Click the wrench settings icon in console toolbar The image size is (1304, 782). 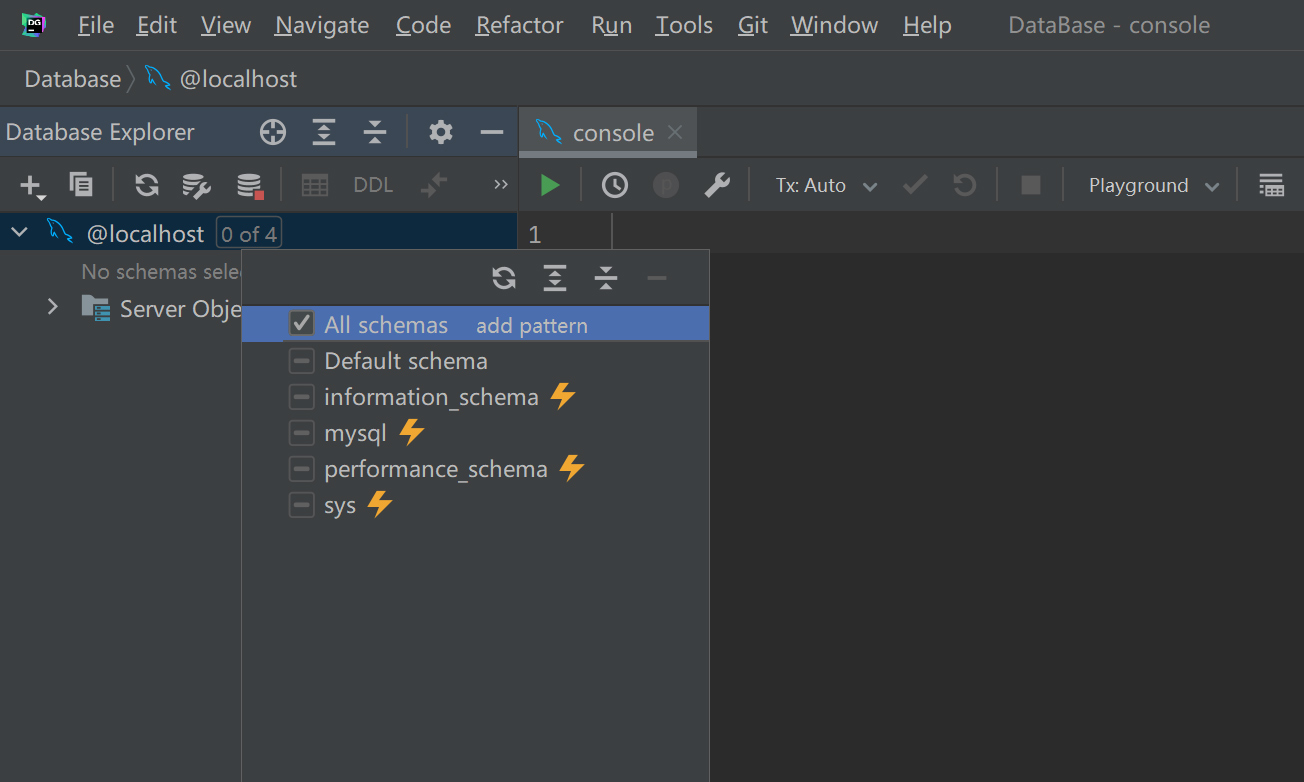[717, 185]
